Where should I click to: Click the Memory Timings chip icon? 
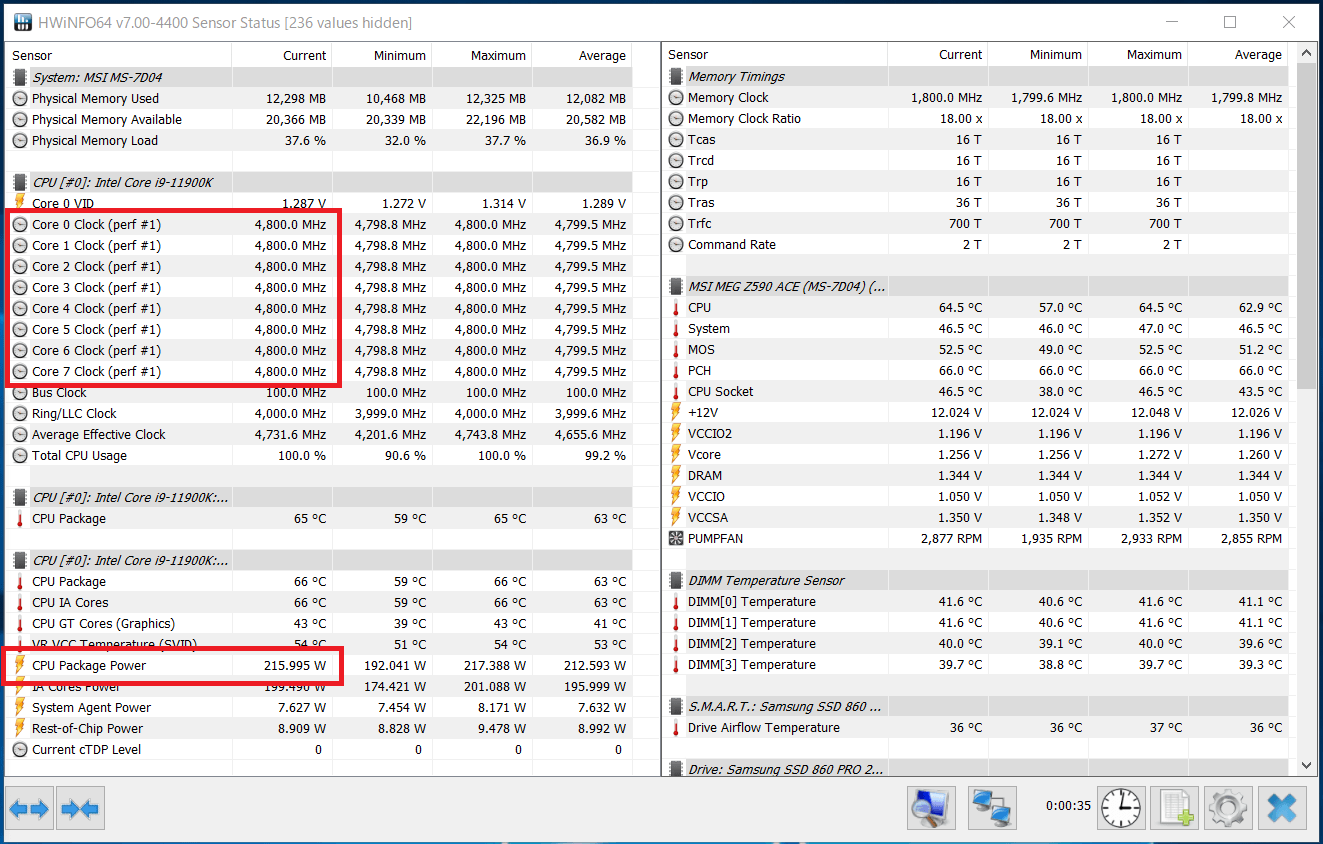pos(676,76)
